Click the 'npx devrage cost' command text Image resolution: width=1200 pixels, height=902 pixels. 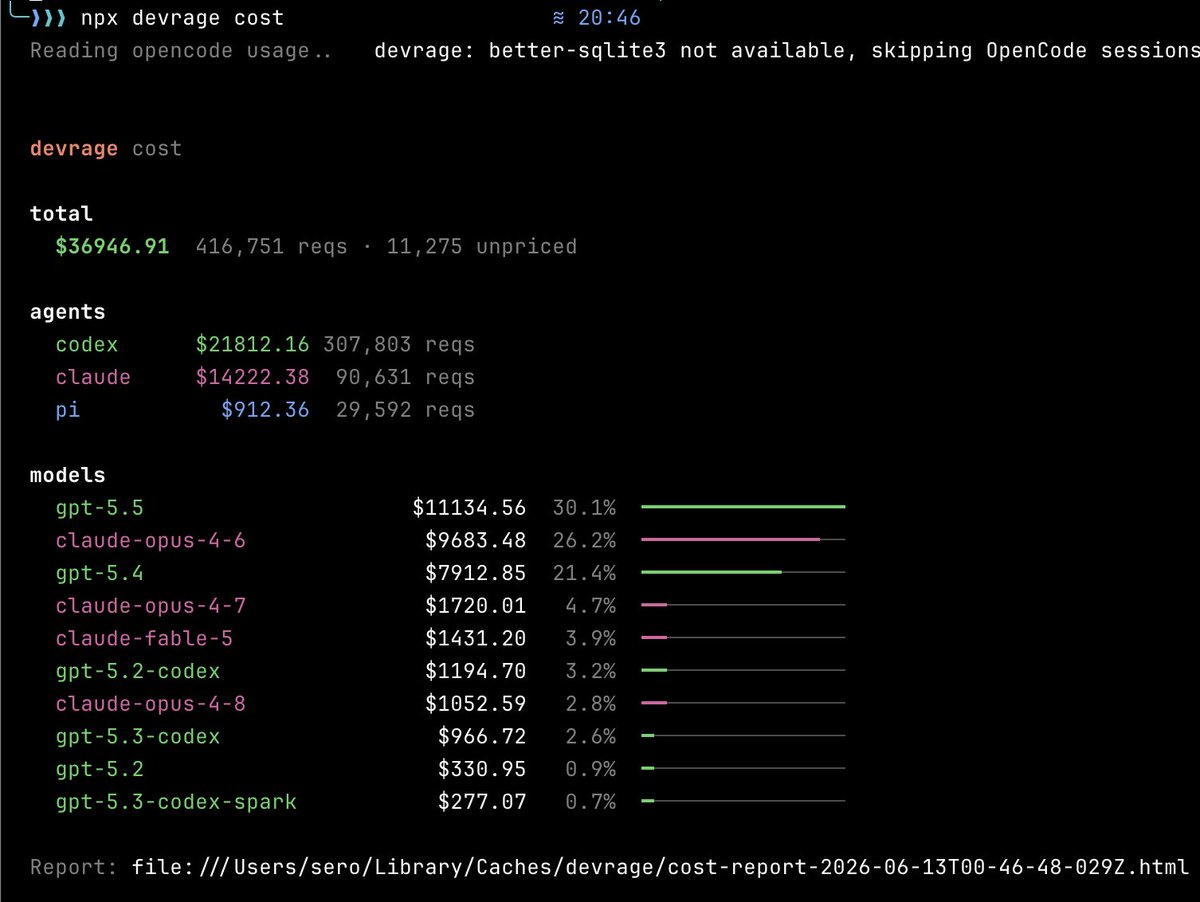[x=182, y=18]
